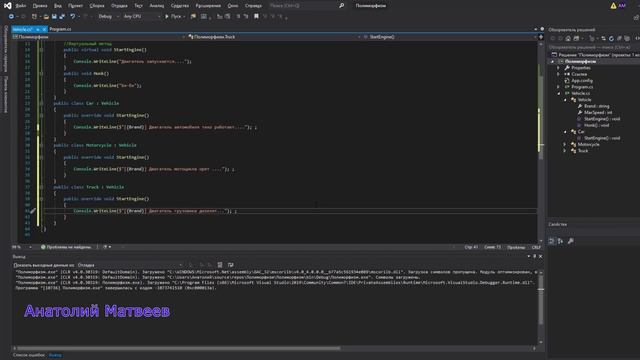Open the Вид menu
Viewport: 640px width, 360px height.
coord(58,6)
